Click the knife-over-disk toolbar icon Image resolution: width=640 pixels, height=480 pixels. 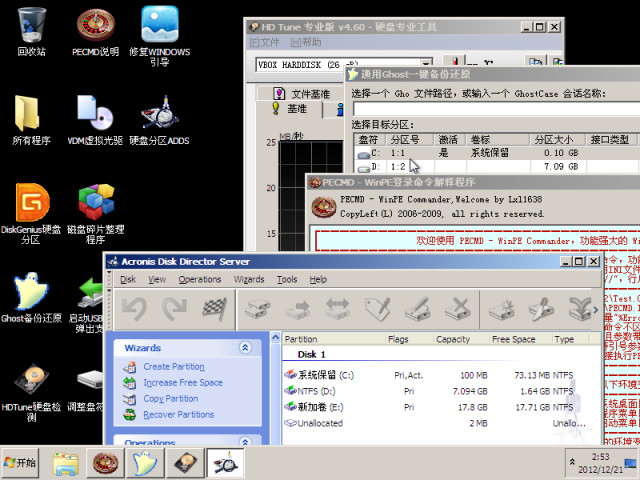click(x=541, y=309)
